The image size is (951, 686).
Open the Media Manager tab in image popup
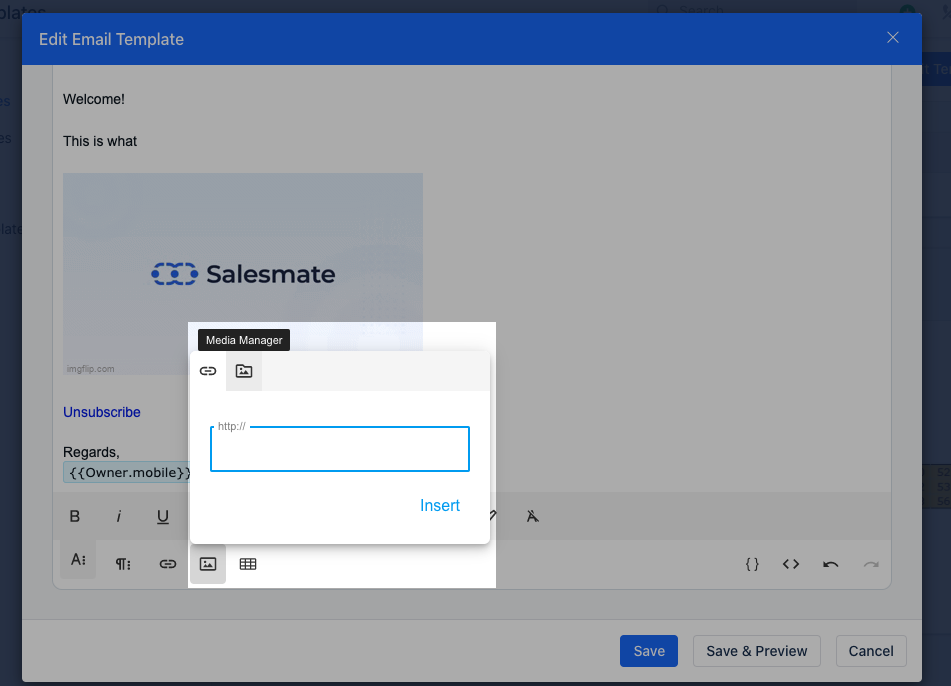click(x=244, y=371)
